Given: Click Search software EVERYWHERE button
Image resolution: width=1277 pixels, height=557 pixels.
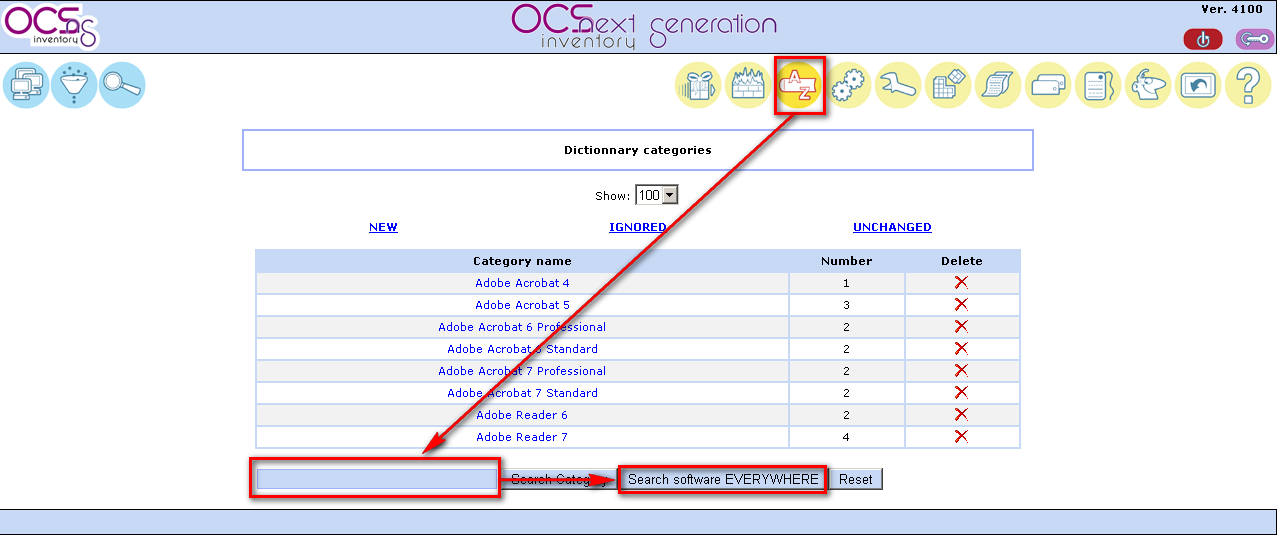Looking at the screenshot, I should tap(723, 480).
